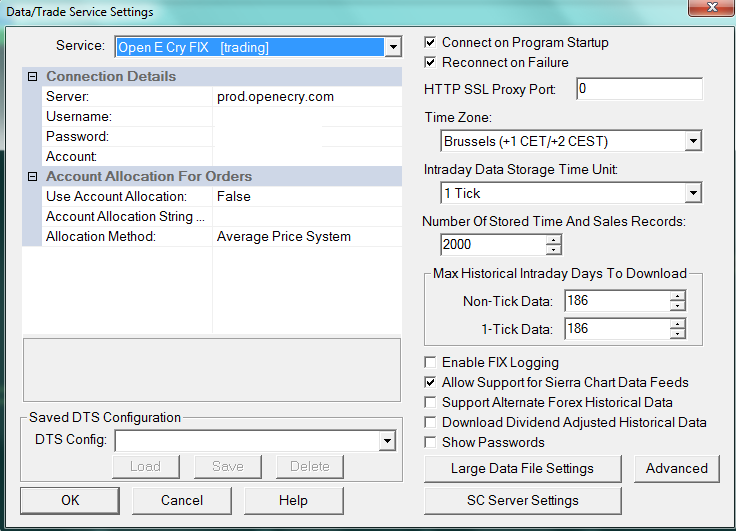
Task: Click the Stored Time And Sales Records field
Action: pyautogui.click(x=493, y=245)
